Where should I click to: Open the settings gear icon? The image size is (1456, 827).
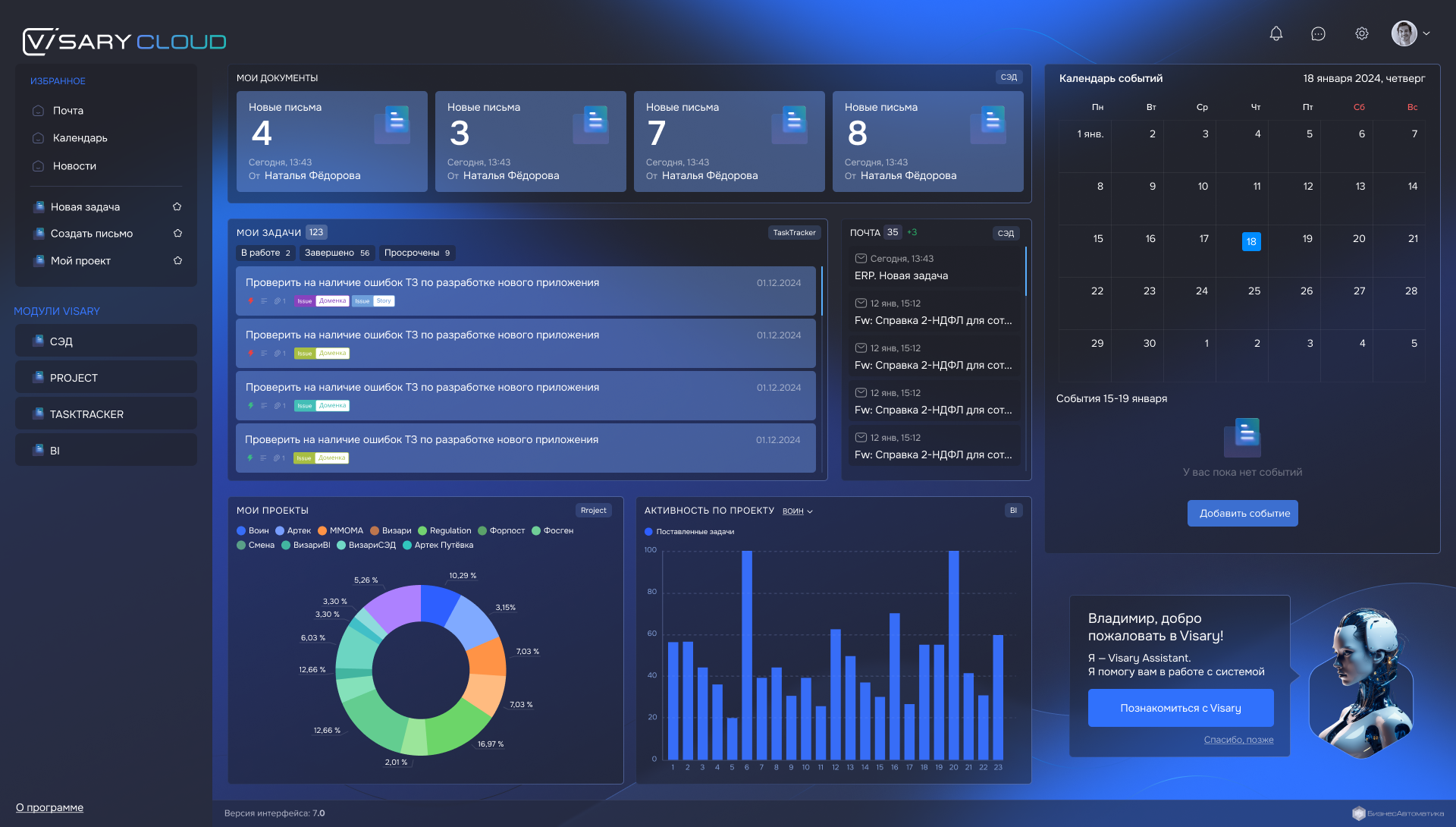tap(1362, 33)
